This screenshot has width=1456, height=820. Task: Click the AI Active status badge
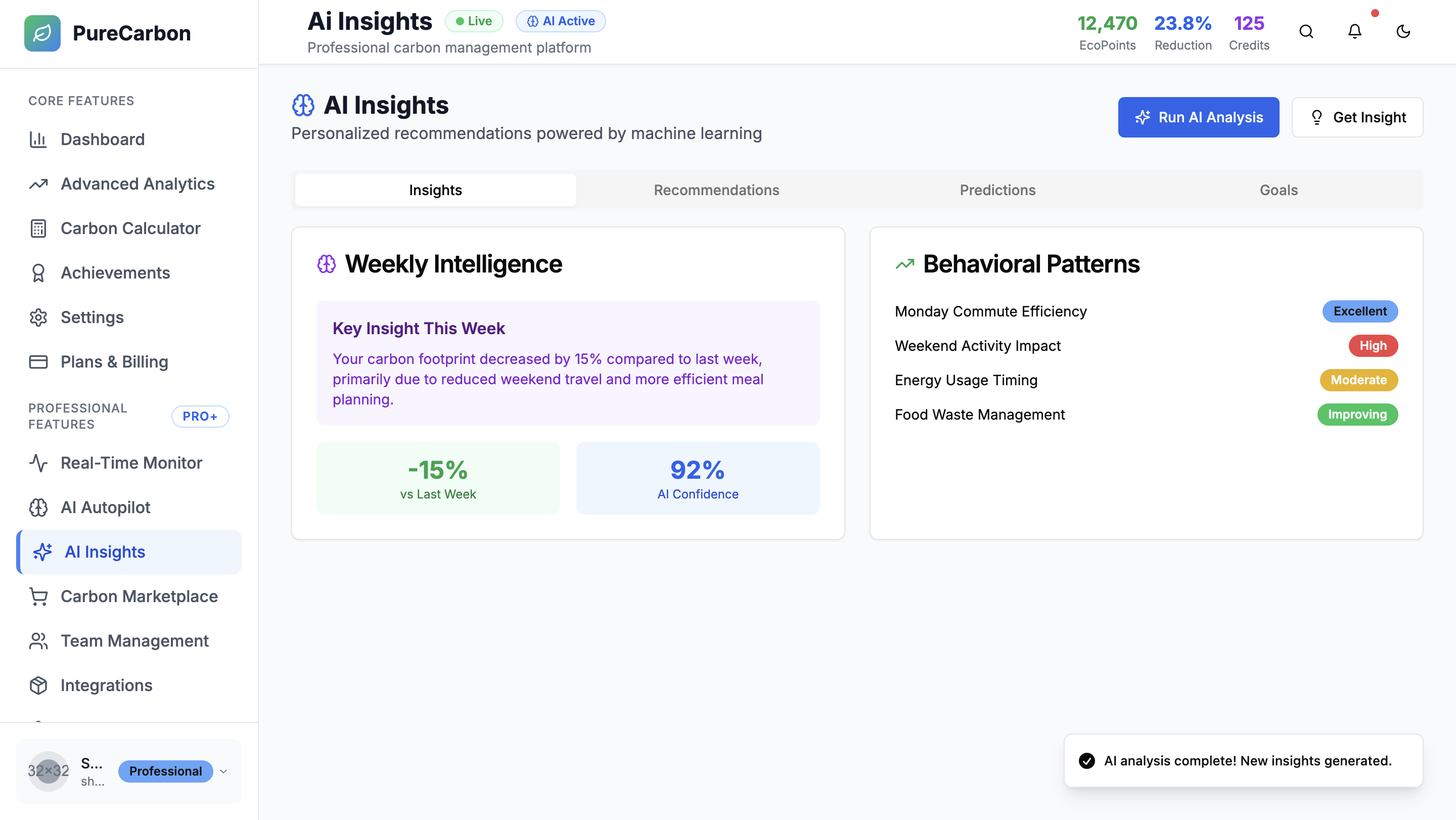560,21
